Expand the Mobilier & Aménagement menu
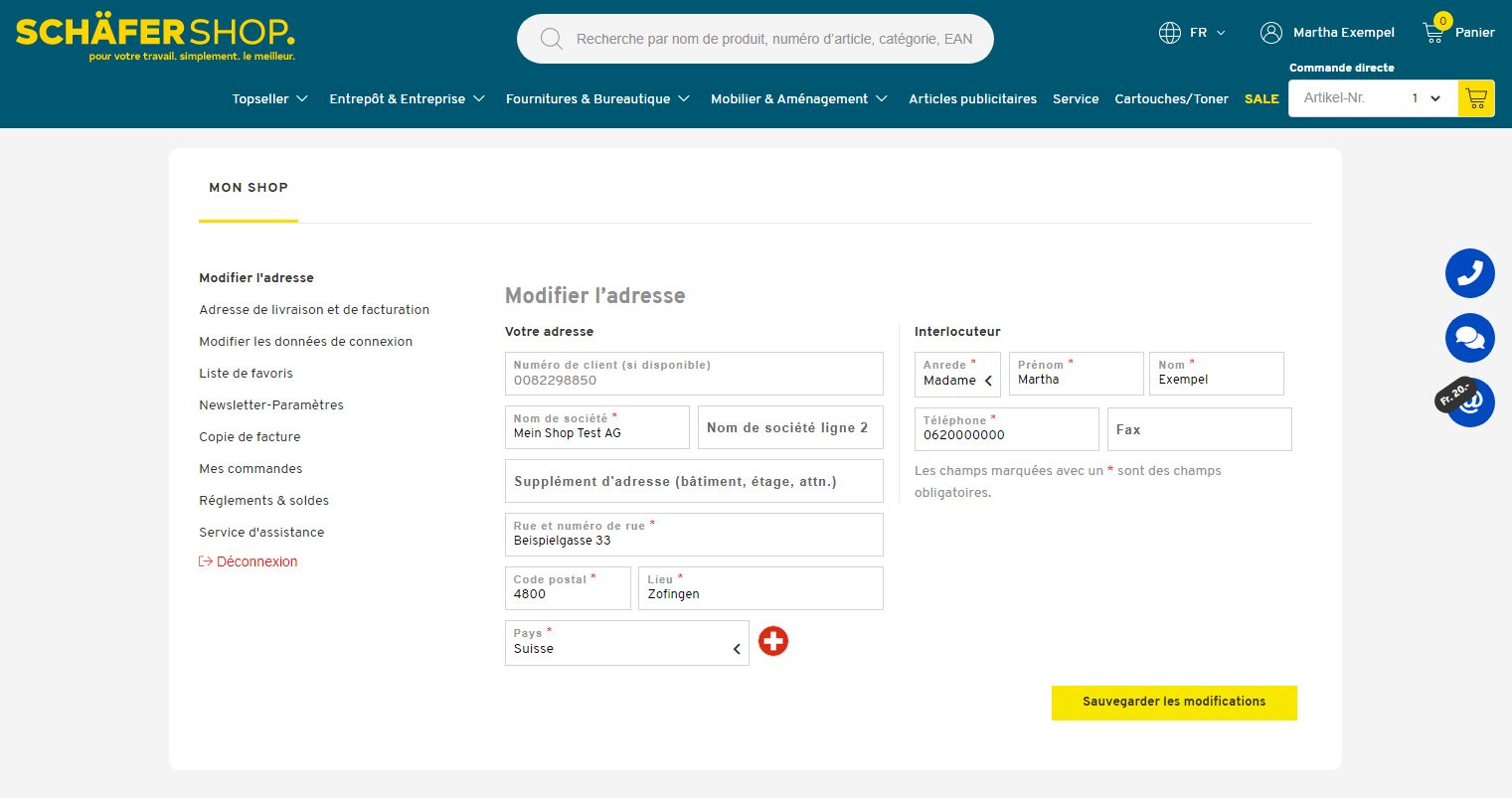The height and width of the screenshot is (798, 1512). 799,98
